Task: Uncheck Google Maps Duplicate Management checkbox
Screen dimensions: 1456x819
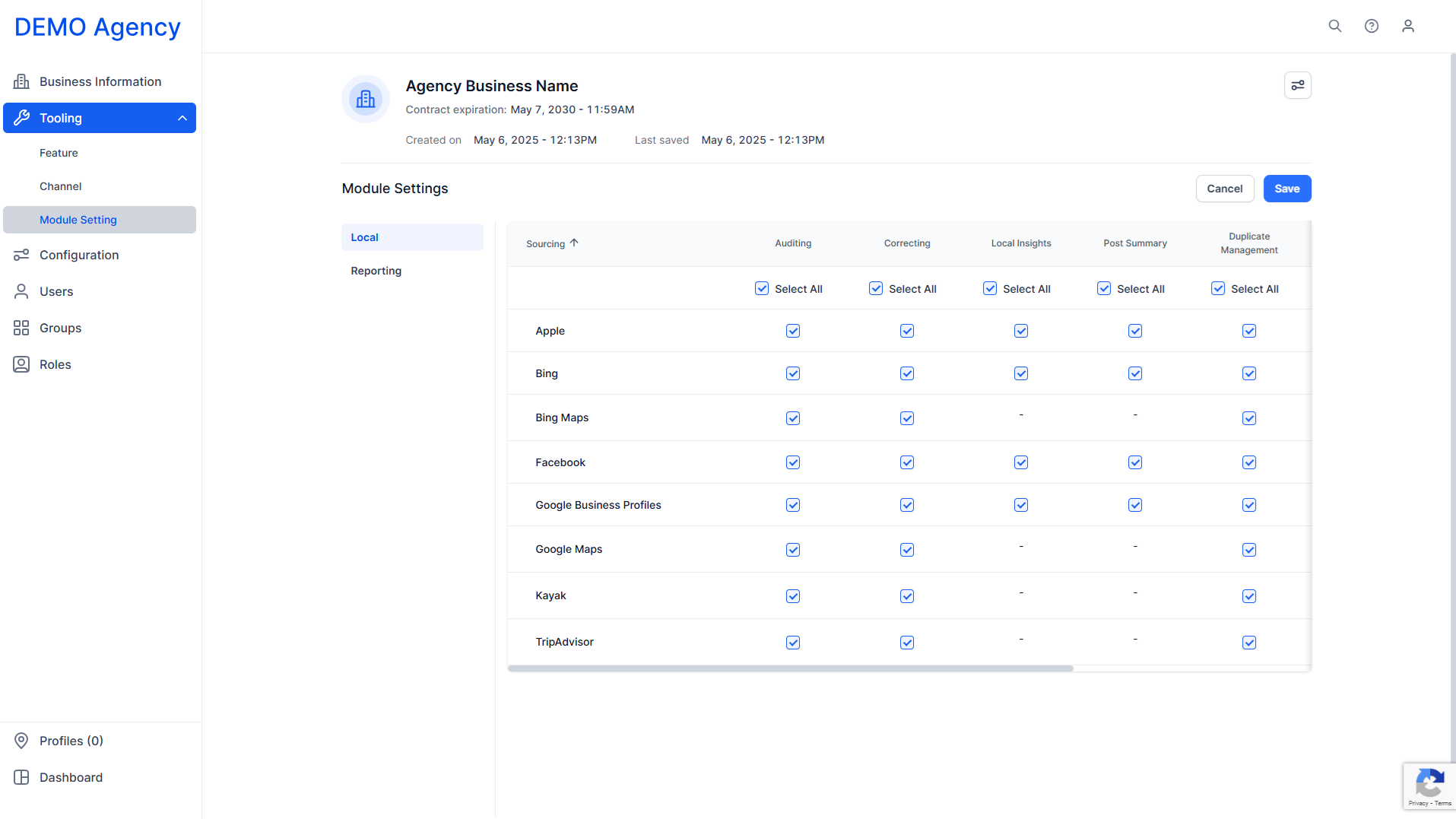Action: (x=1249, y=550)
